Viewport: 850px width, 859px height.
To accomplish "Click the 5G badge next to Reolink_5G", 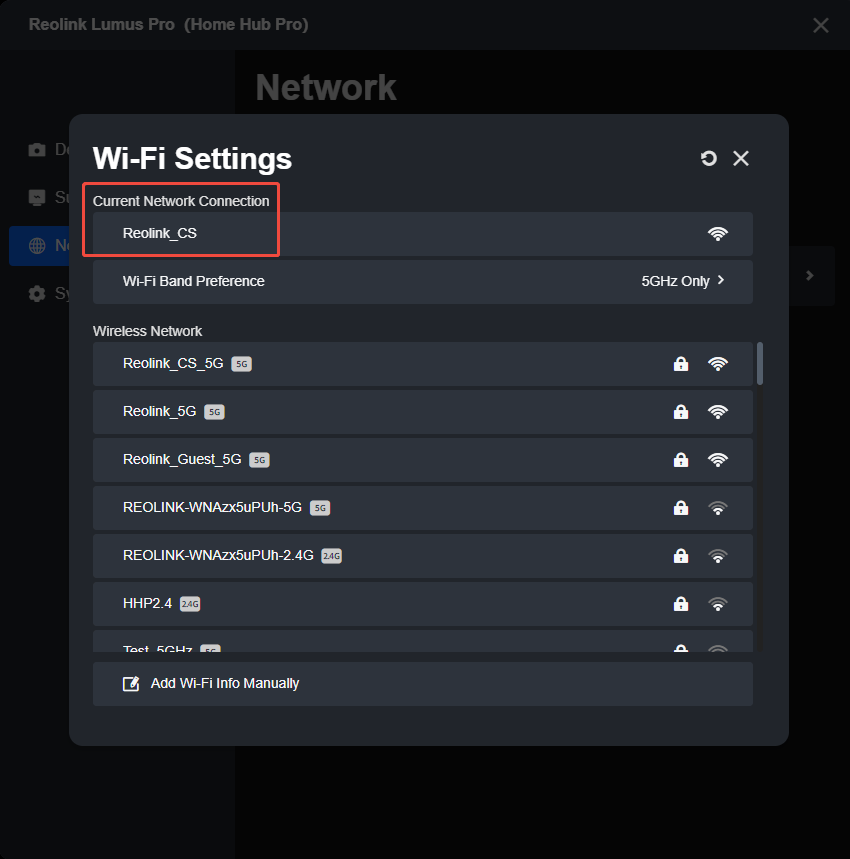I will tap(214, 412).
